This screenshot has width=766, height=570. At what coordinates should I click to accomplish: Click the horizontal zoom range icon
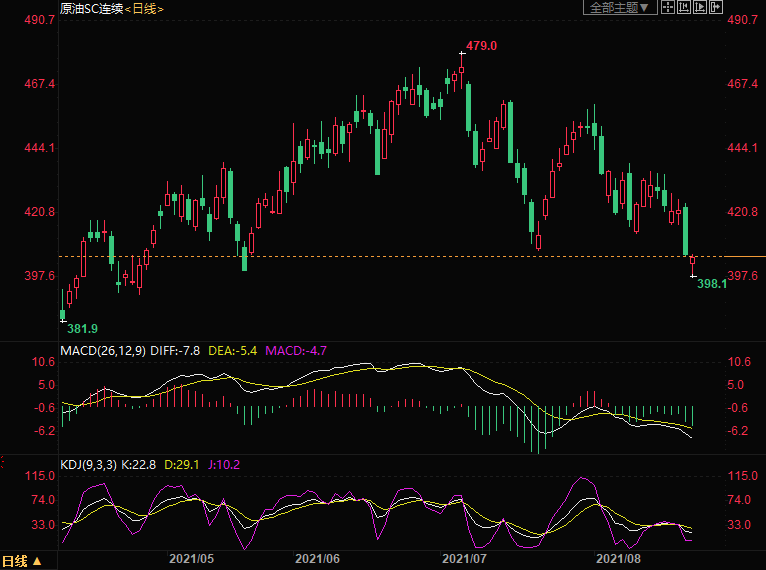click(x=682, y=7)
